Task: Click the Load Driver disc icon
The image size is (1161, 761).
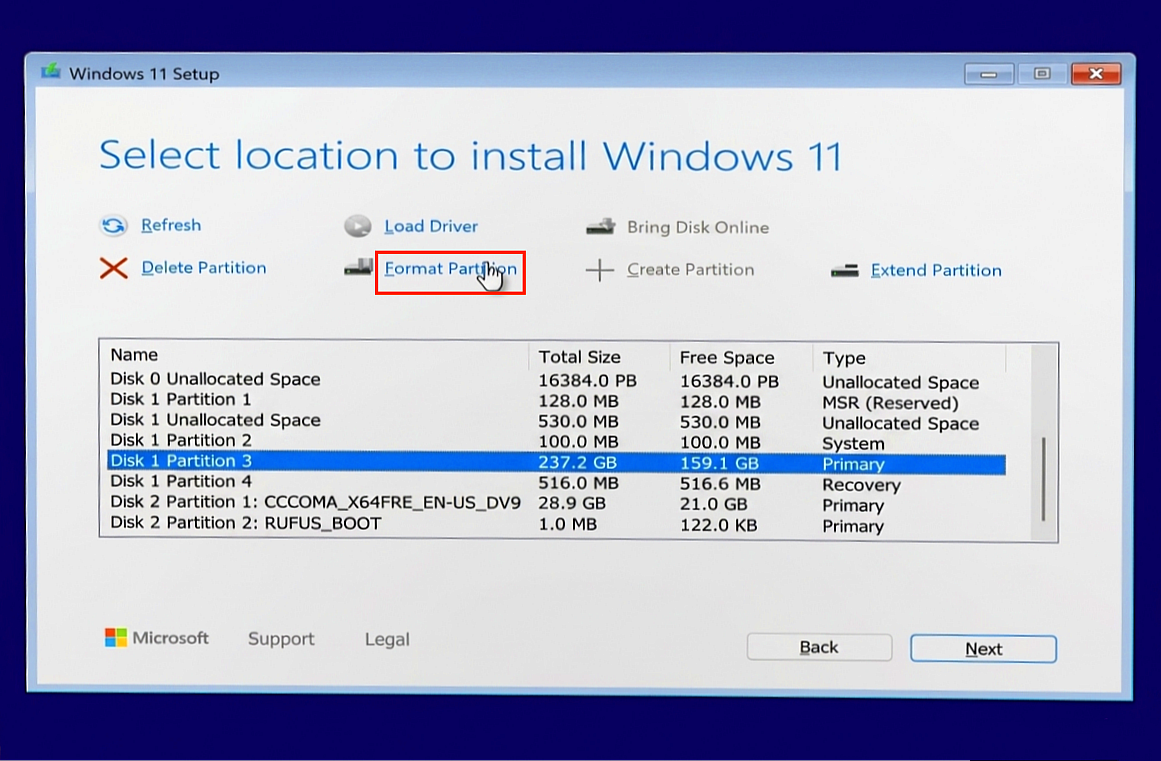Action: click(x=358, y=226)
